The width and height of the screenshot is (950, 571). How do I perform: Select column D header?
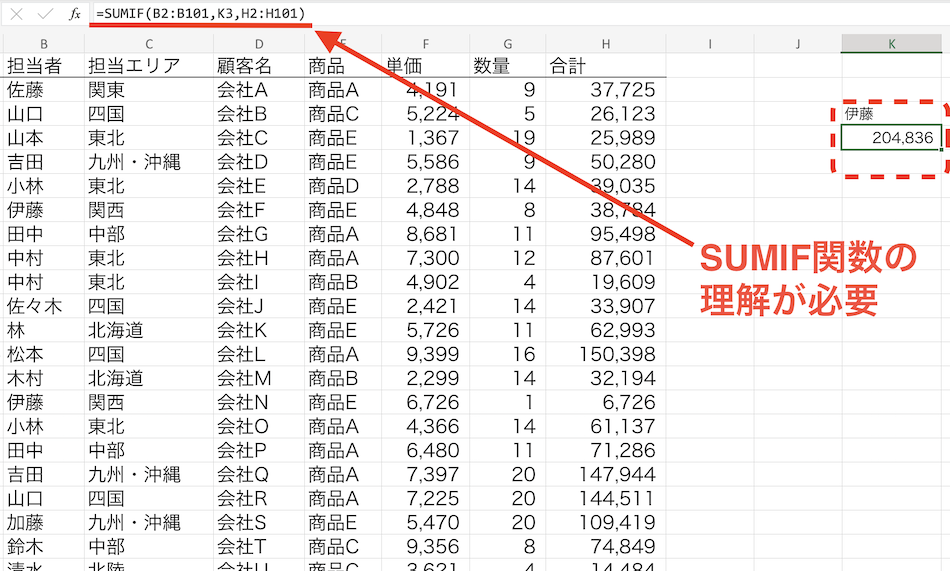pyautogui.click(x=259, y=44)
